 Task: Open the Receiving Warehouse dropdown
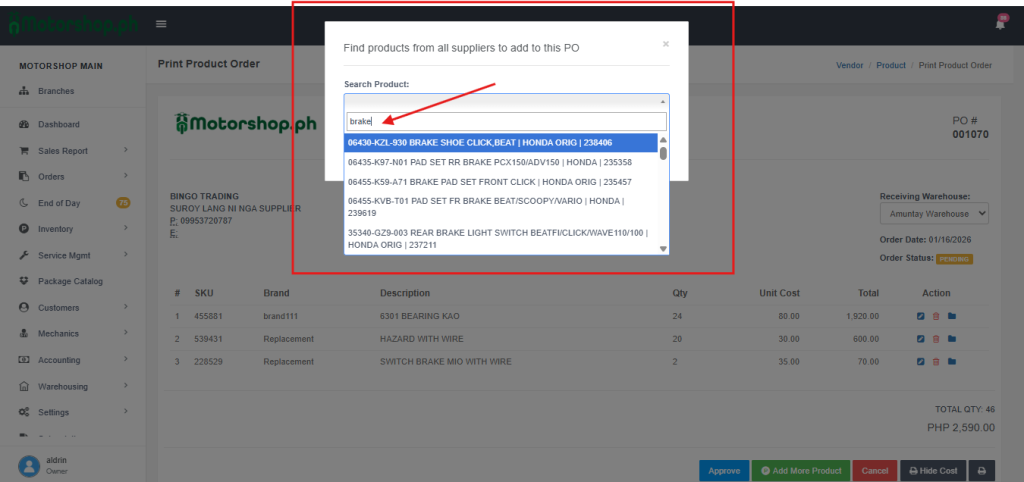click(934, 213)
